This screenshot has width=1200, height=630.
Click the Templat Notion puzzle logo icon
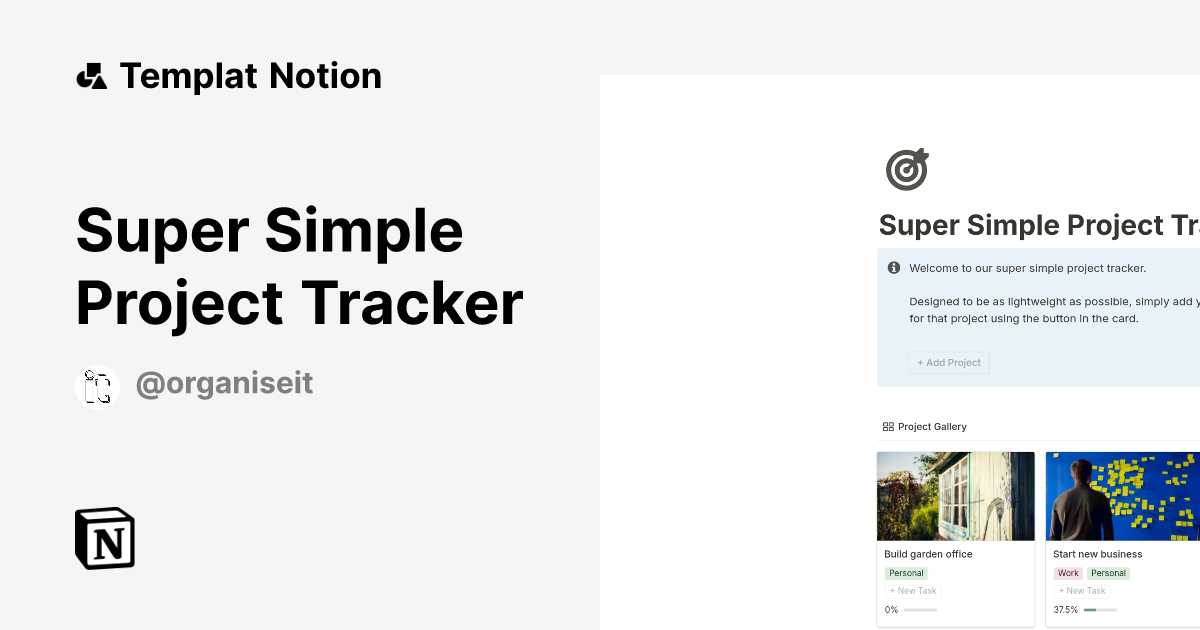pos(92,75)
